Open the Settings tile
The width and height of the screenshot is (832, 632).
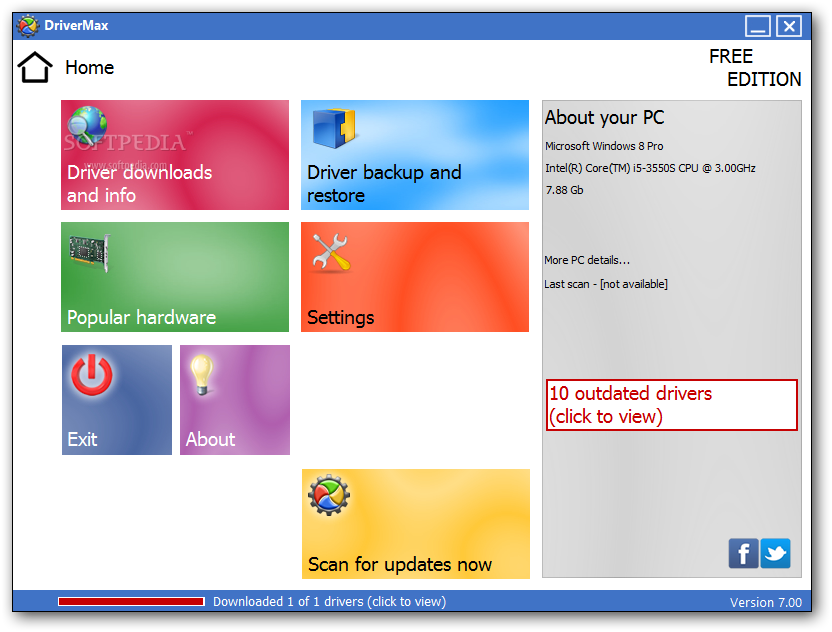pyautogui.click(x=415, y=277)
